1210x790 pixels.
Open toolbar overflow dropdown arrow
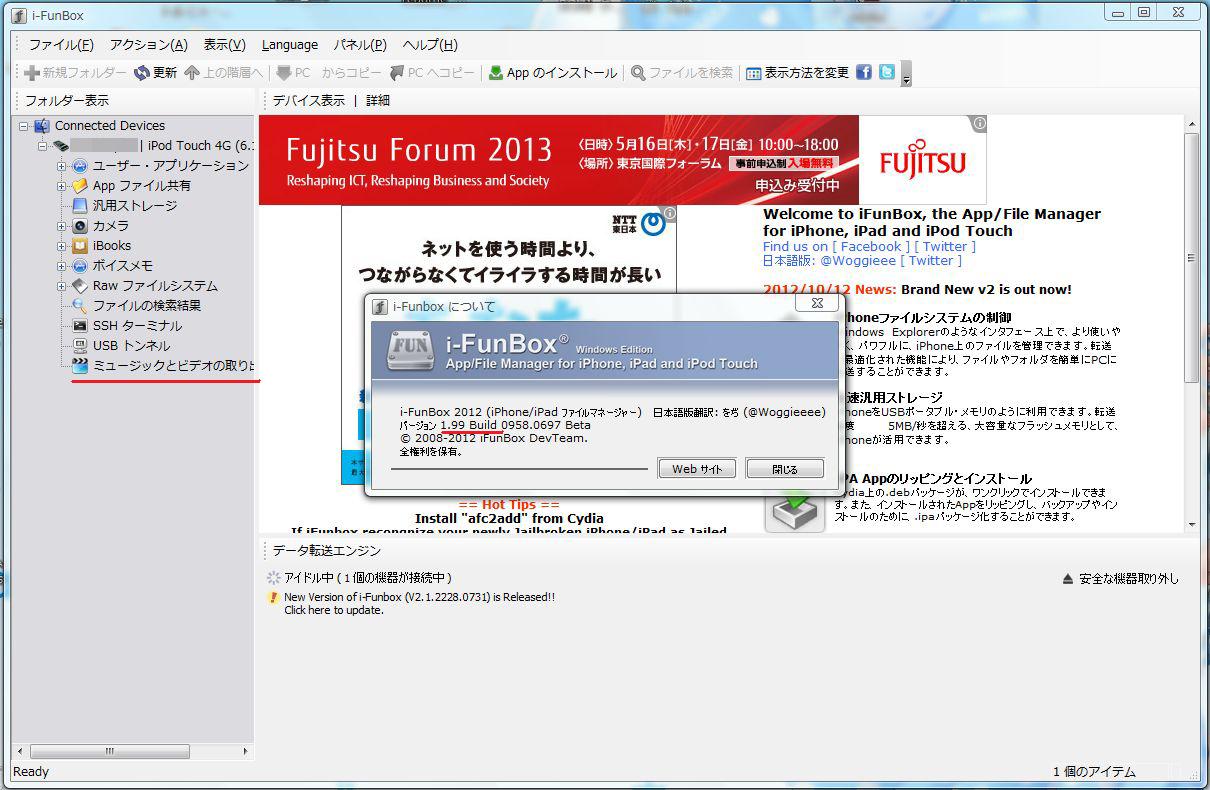coord(906,77)
